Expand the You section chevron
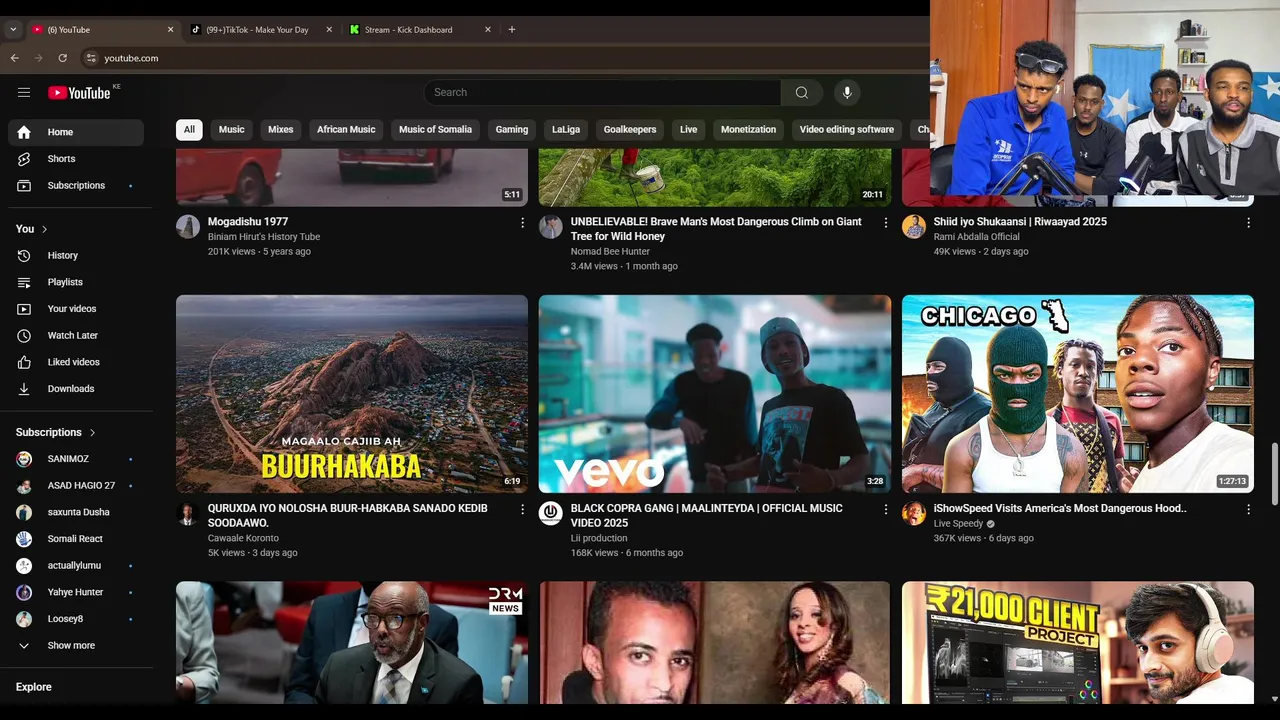Screen dimensions: 1280x720 [x=44, y=229]
